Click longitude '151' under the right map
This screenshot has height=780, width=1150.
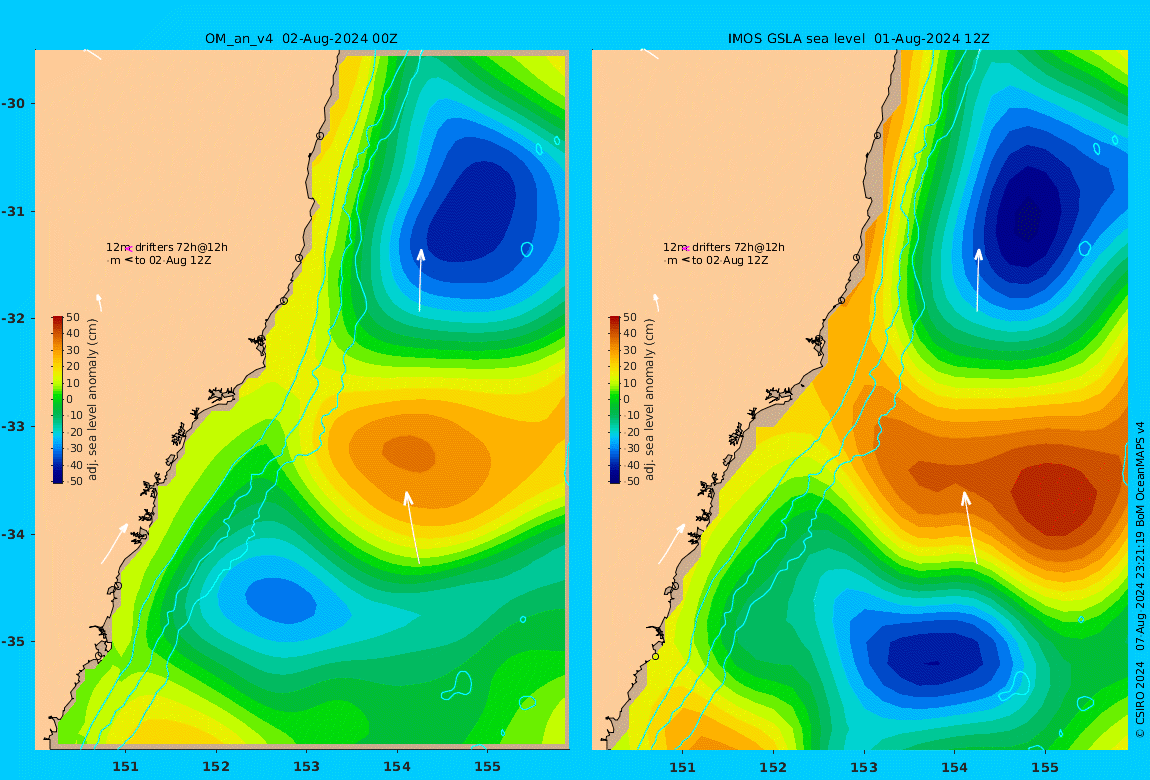[x=683, y=767]
